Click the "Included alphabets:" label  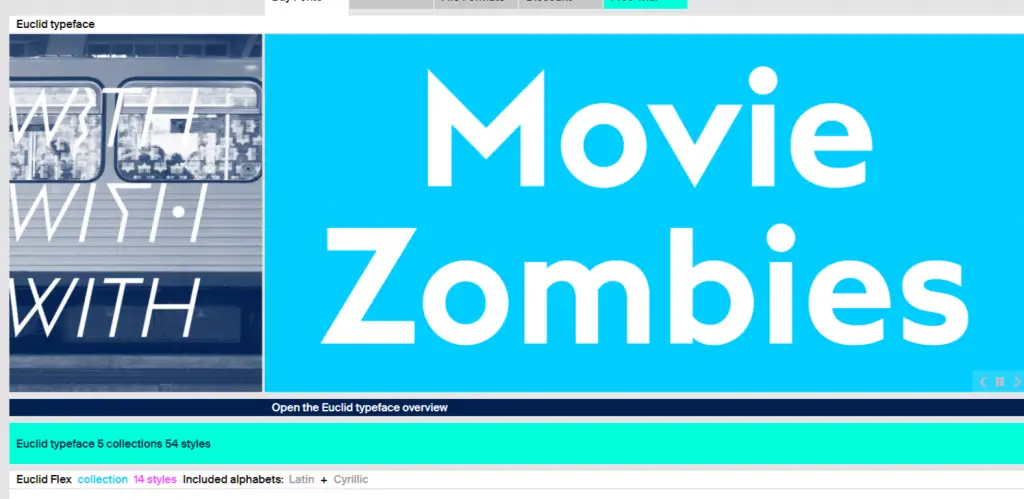click(x=233, y=479)
